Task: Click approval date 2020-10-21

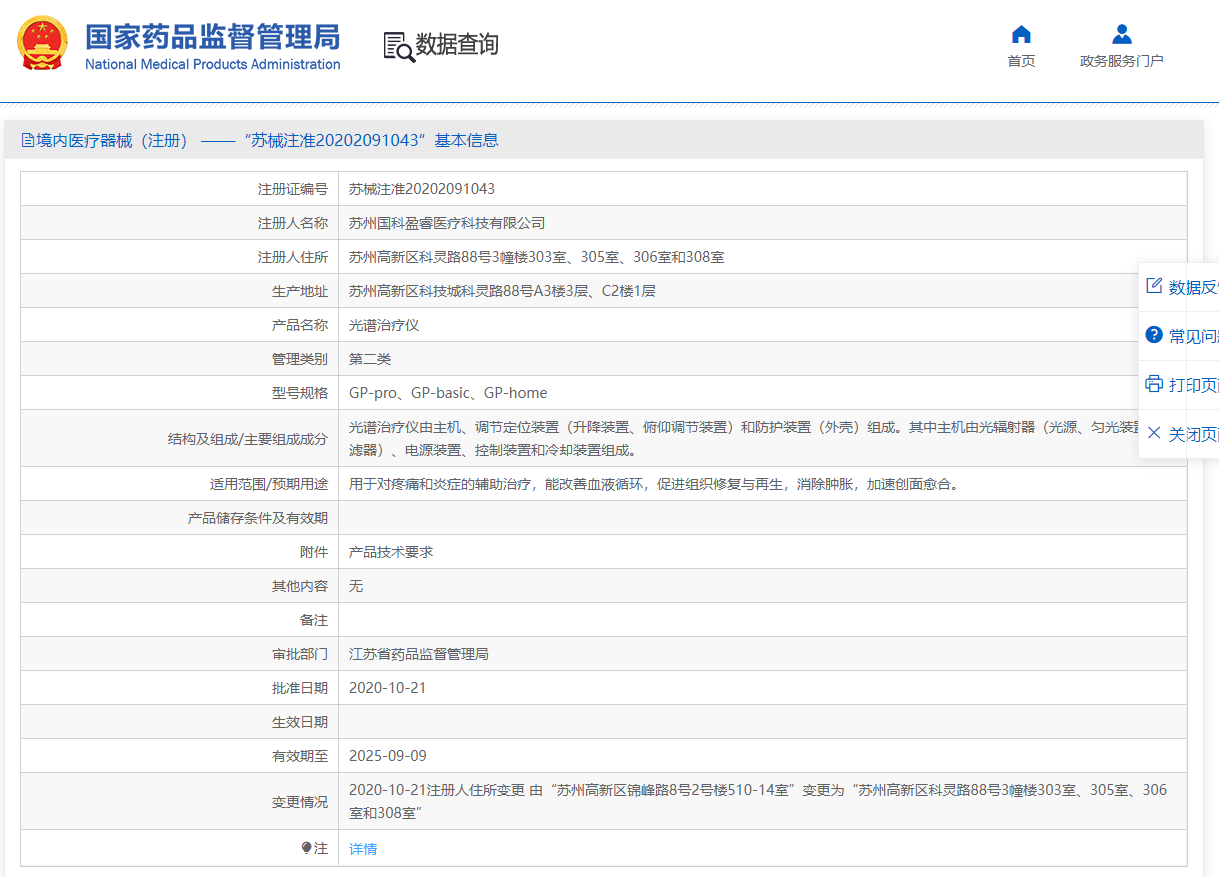Action: tap(387, 688)
